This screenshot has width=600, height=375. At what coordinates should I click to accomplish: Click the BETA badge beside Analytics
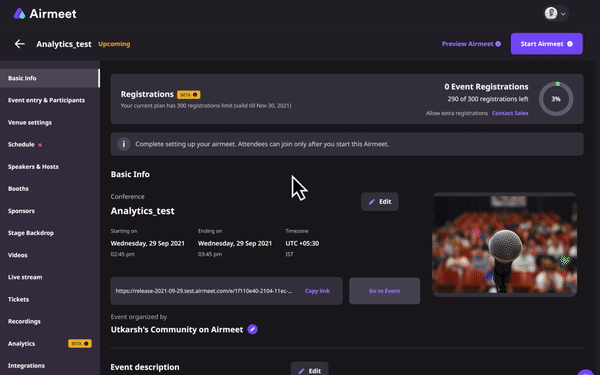(x=80, y=344)
